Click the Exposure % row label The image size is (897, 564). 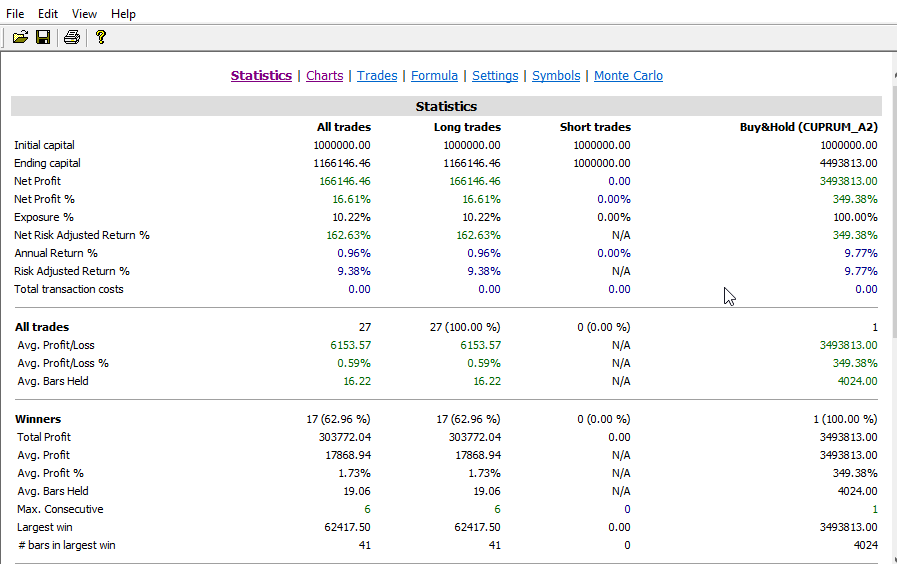point(44,217)
